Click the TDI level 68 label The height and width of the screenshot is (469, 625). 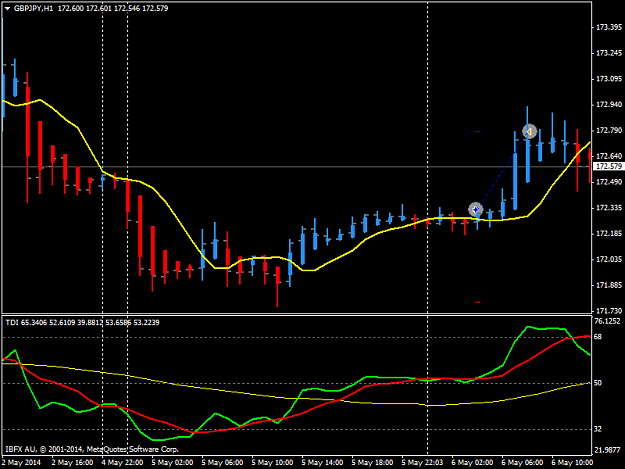[x=597, y=337]
